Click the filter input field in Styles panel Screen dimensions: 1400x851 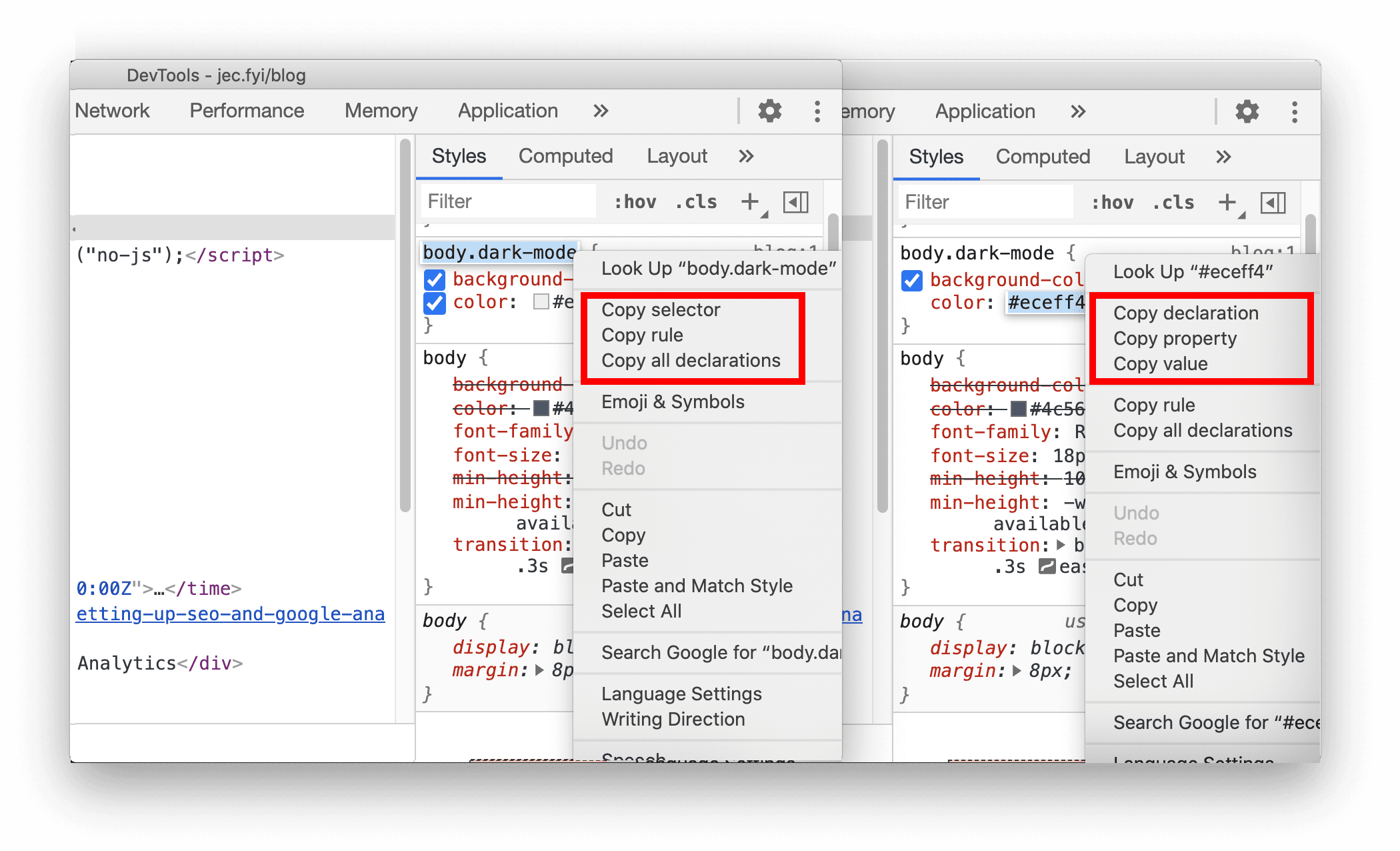[x=500, y=202]
